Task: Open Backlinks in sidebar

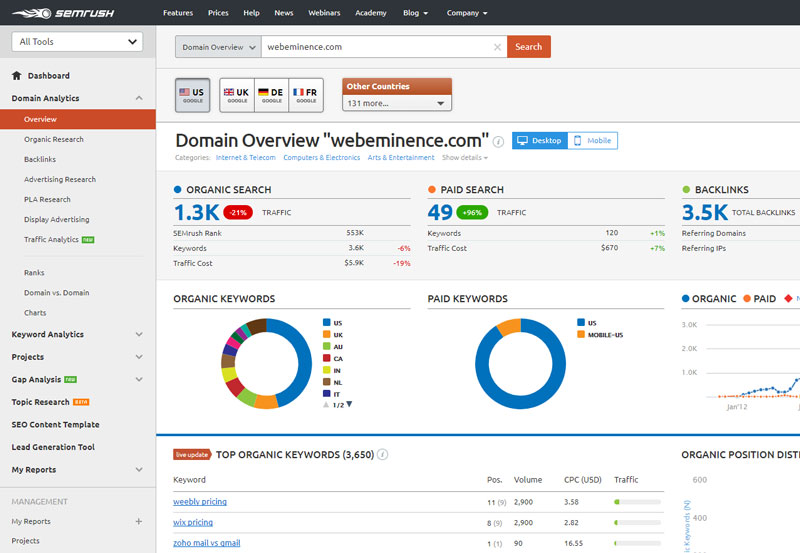Action: (40, 159)
